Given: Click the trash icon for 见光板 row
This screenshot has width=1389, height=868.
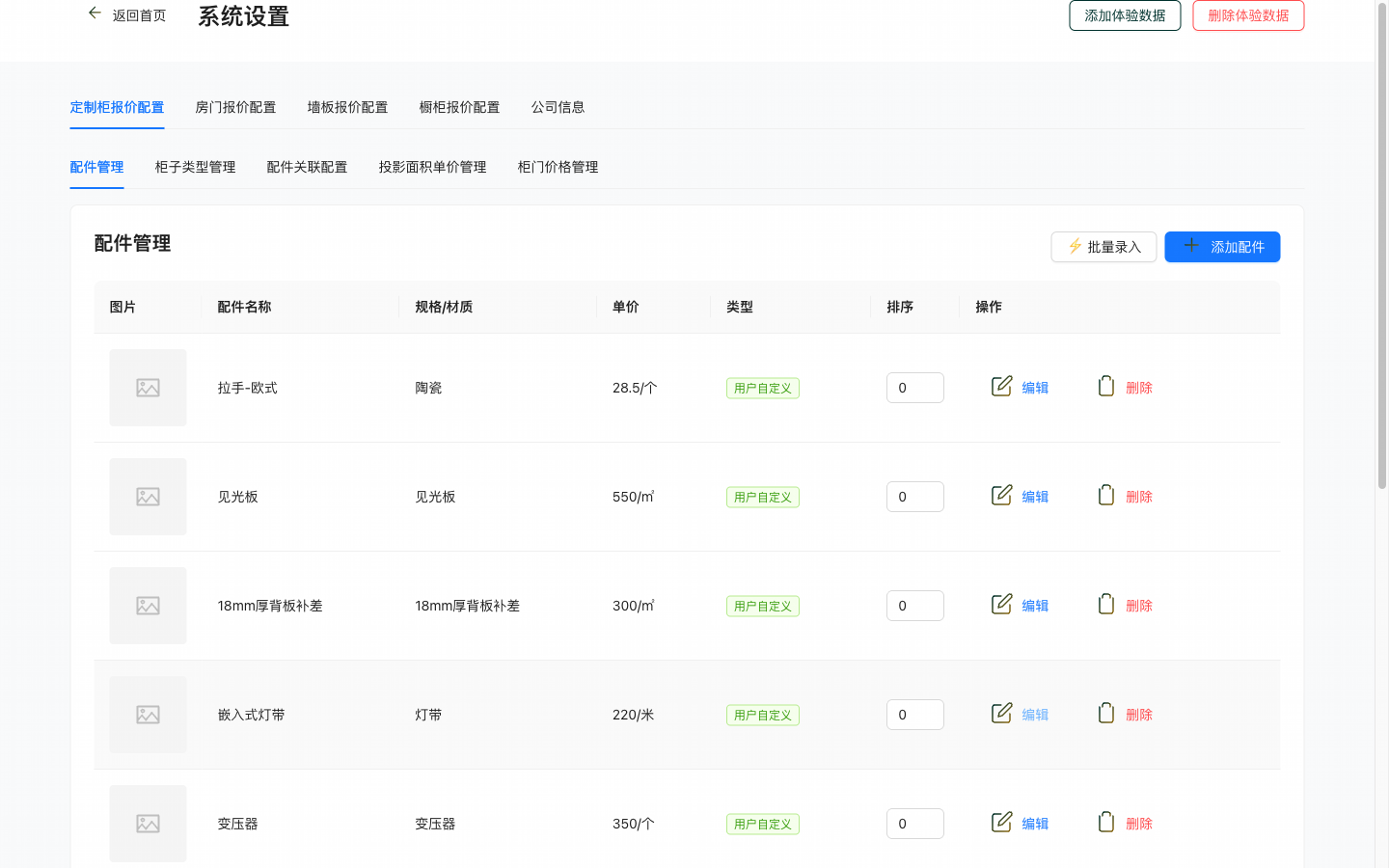Looking at the screenshot, I should 1106,495.
